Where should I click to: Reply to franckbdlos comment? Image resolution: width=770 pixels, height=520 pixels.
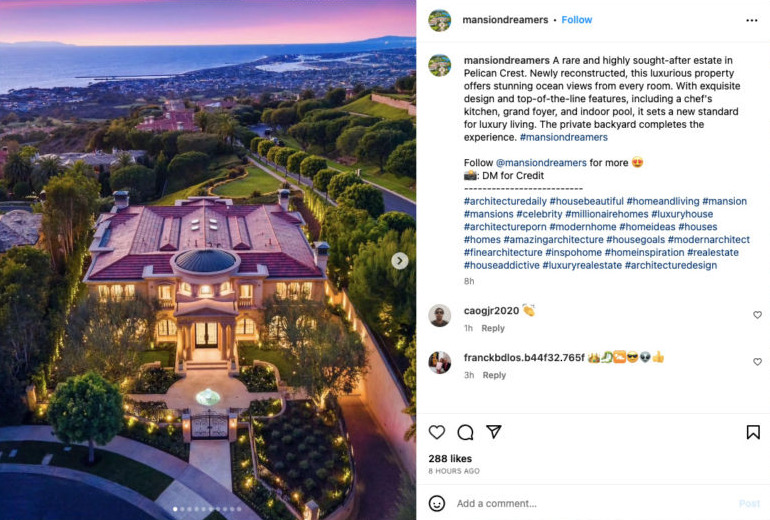click(x=494, y=375)
